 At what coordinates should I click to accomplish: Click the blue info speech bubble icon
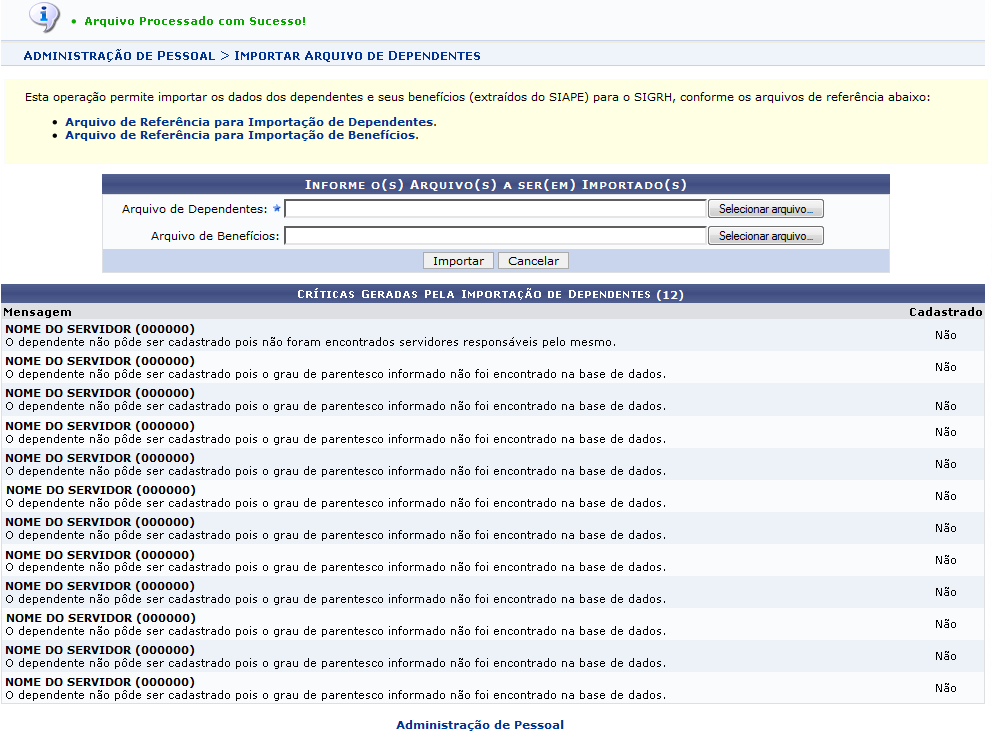(x=44, y=17)
